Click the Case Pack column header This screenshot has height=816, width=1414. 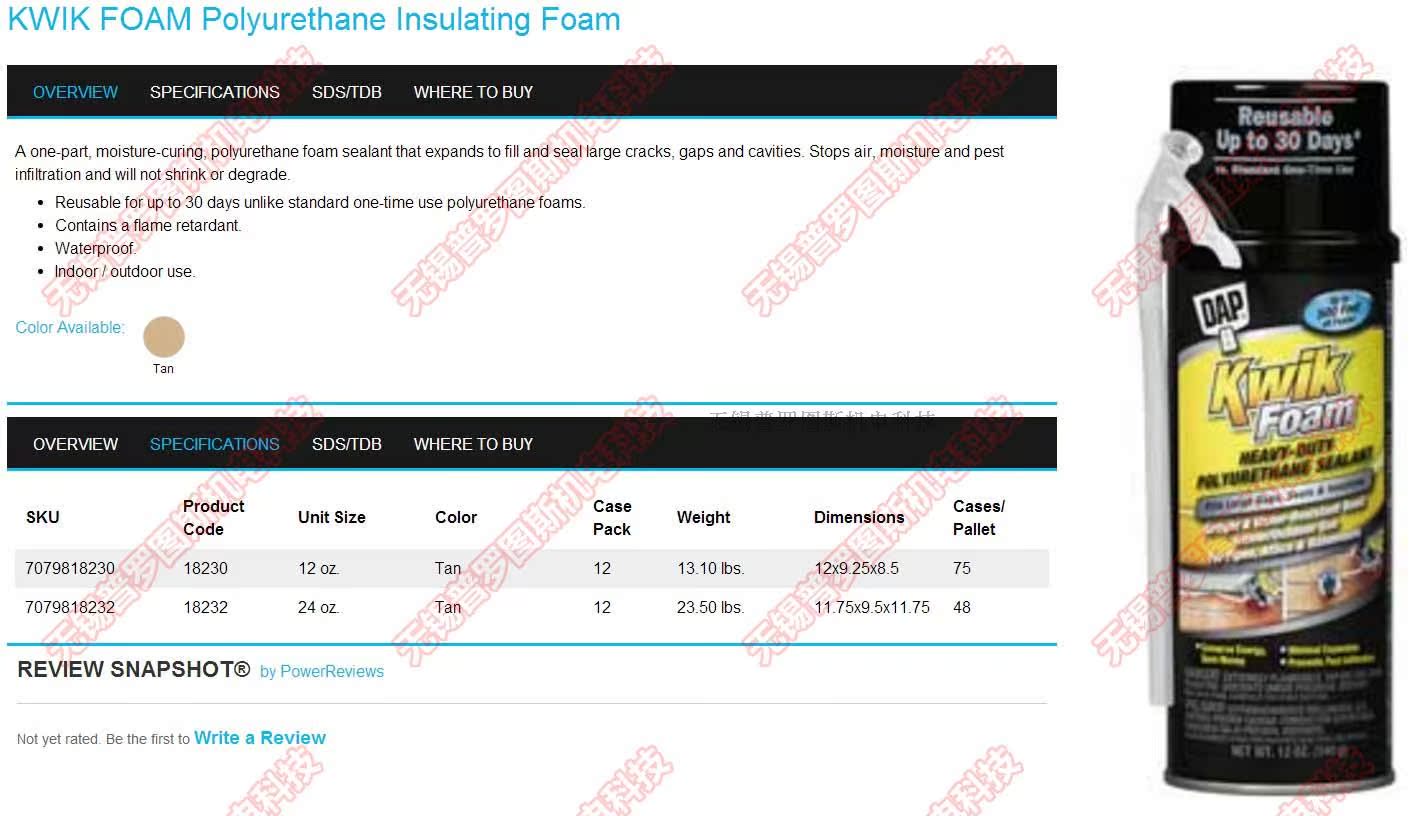click(612, 517)
